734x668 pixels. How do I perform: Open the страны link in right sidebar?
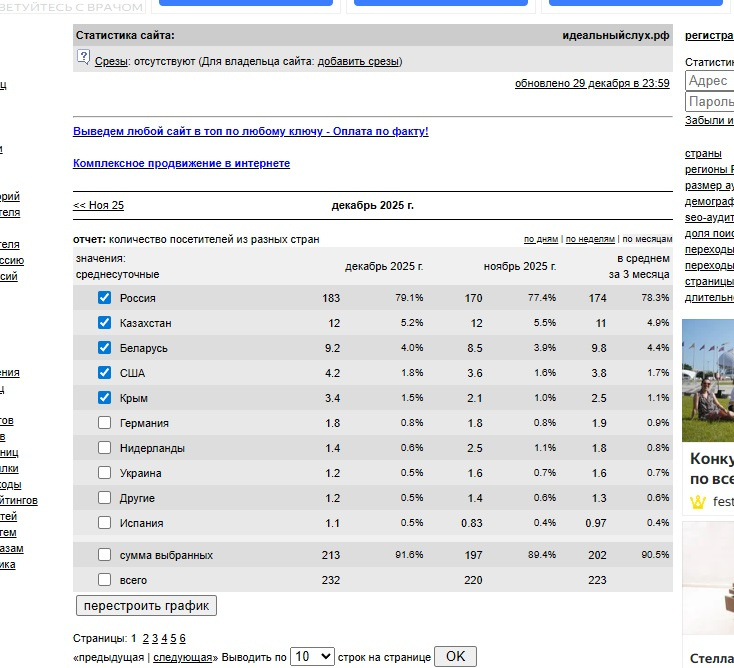point(703,153)
